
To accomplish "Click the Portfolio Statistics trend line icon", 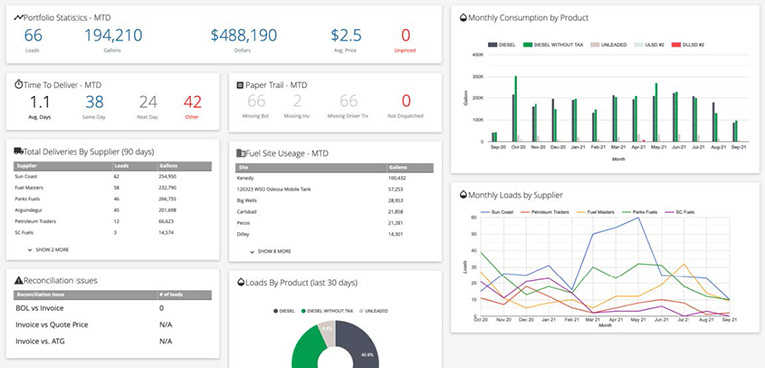I will tap(19, 18).
